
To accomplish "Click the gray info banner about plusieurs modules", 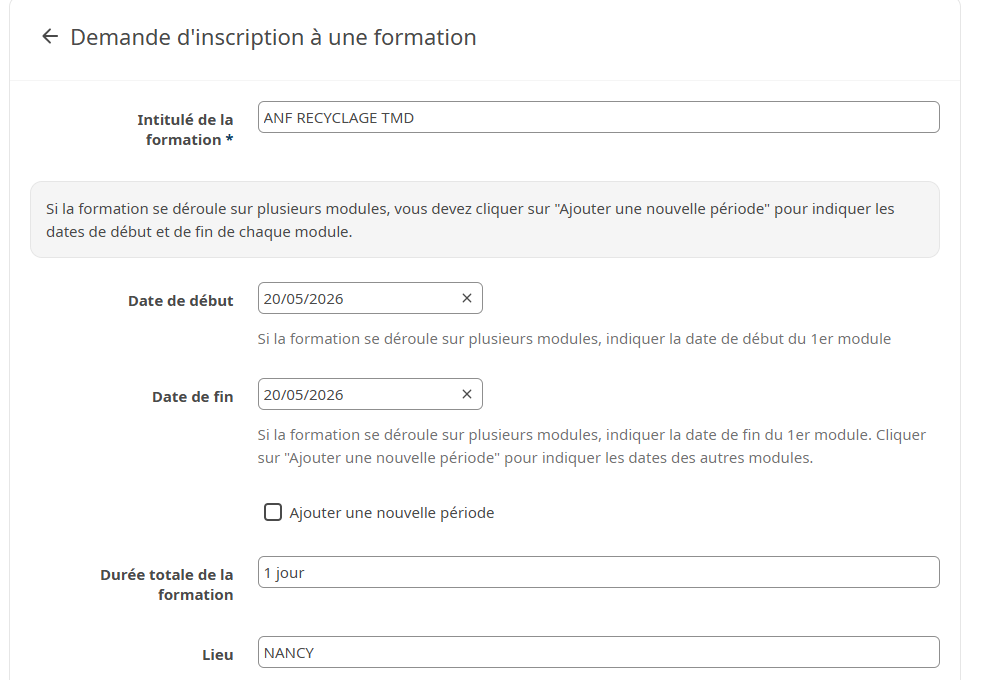I will [x=485, y=220].
